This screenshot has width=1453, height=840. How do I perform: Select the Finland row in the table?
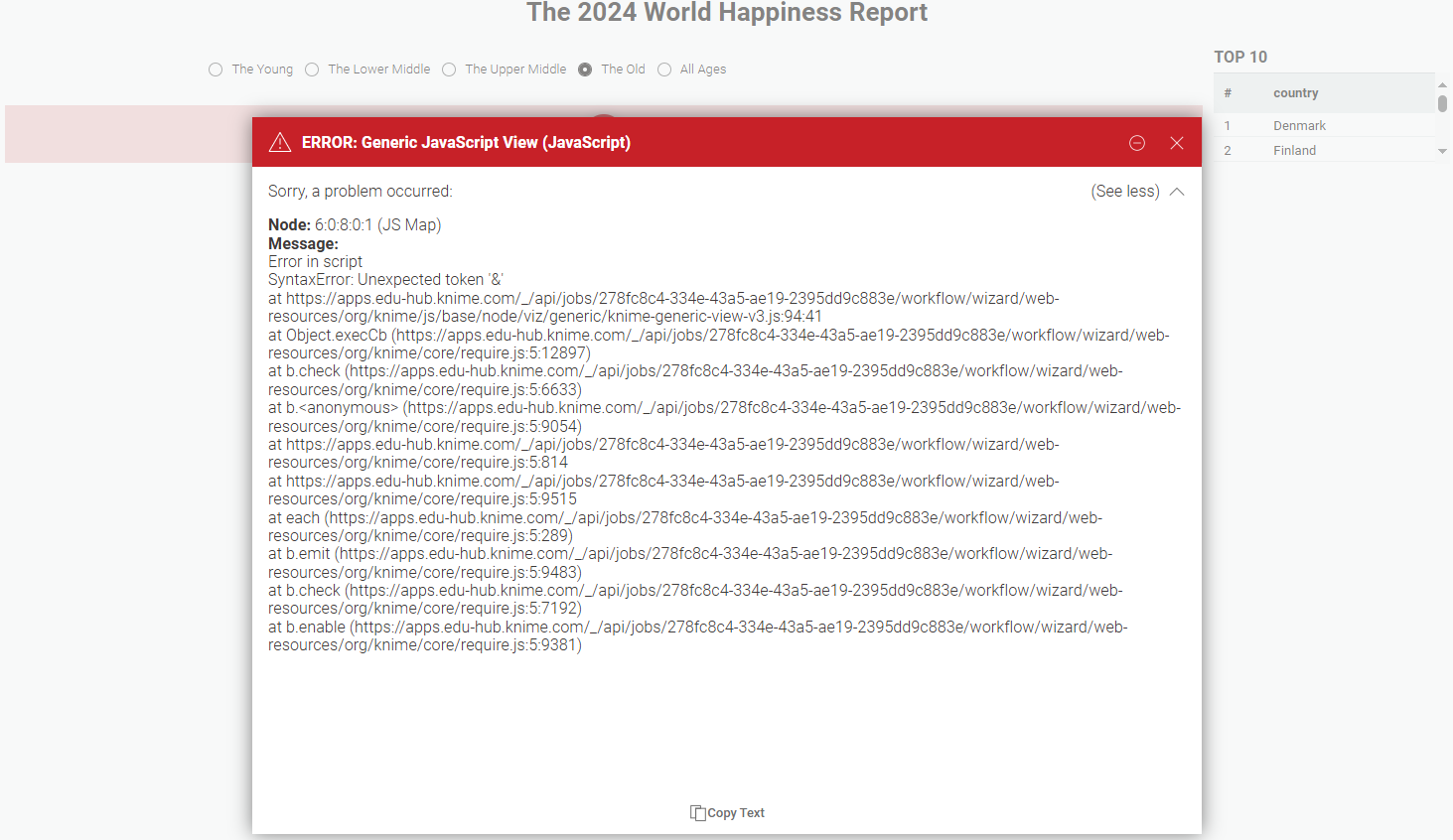pyautogui.click(x=1294, y=151)
